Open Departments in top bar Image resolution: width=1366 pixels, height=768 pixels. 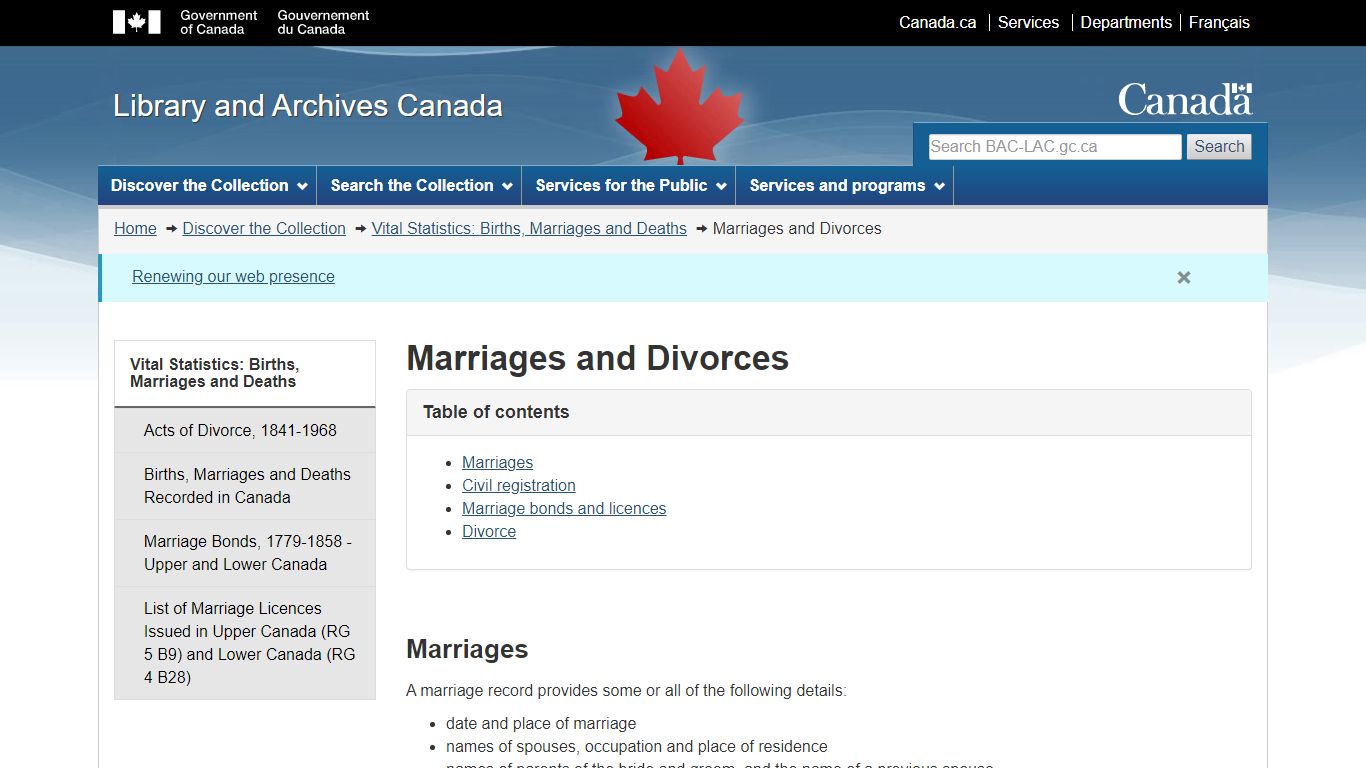(1126, 22)
